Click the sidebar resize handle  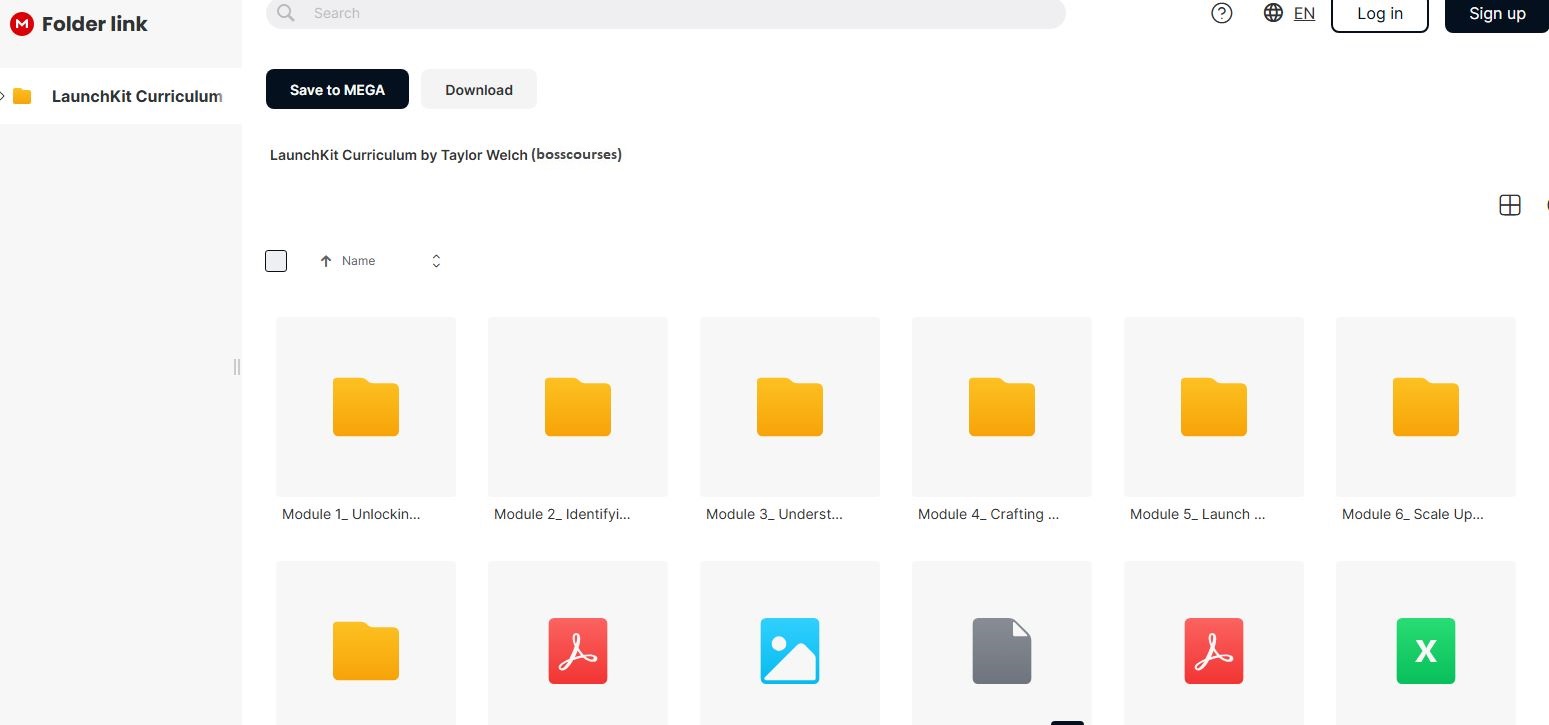click(237, 367)
